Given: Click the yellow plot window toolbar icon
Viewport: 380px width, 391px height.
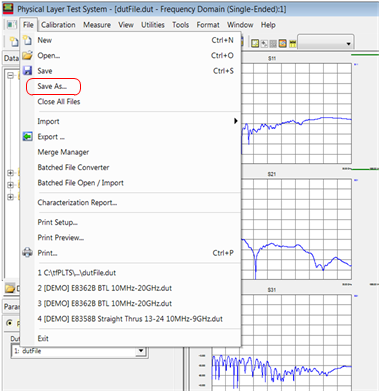Looking at the screenshot, I should (255, 43).
